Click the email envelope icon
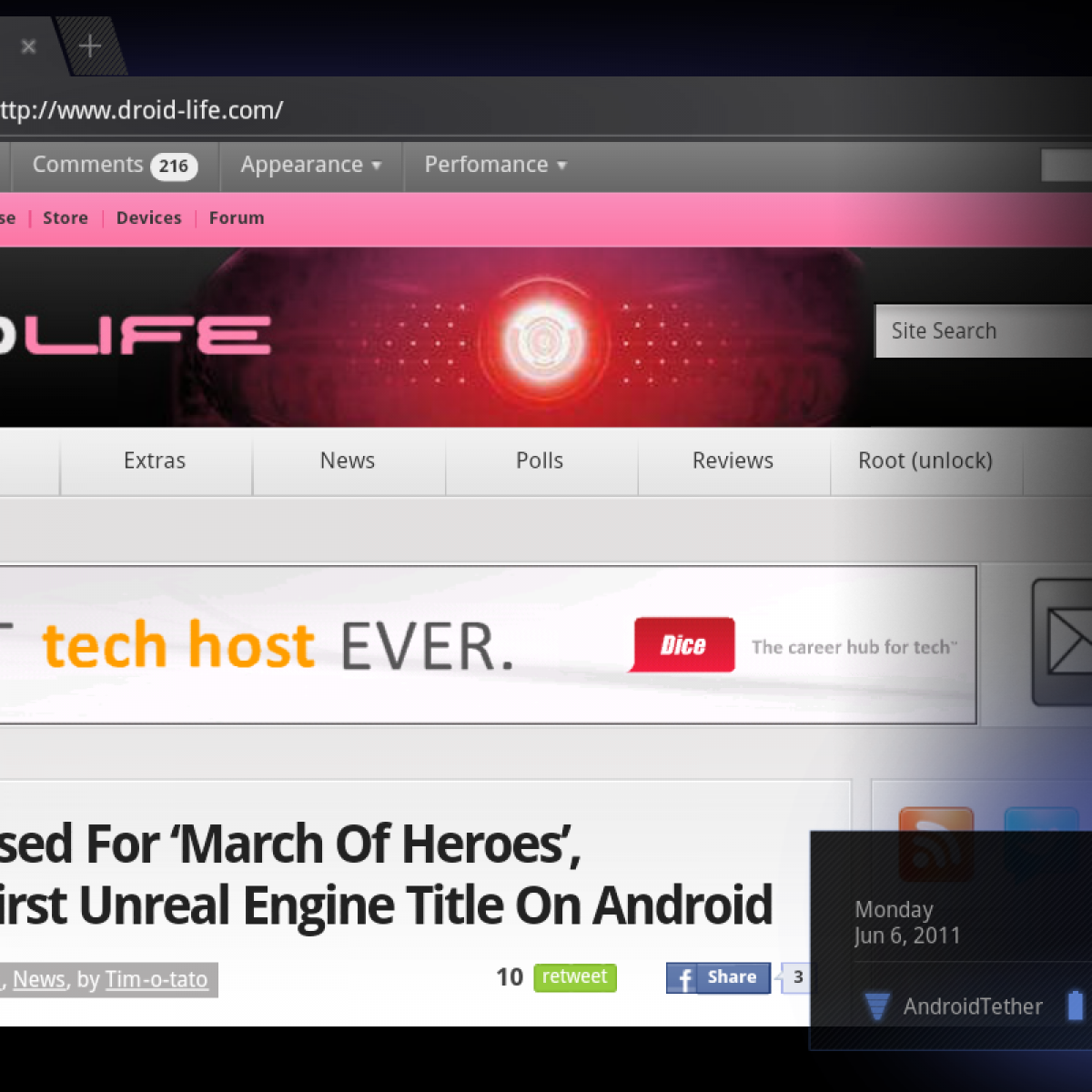The width and height of the screenshot is (1092, 1092). 1065,642
